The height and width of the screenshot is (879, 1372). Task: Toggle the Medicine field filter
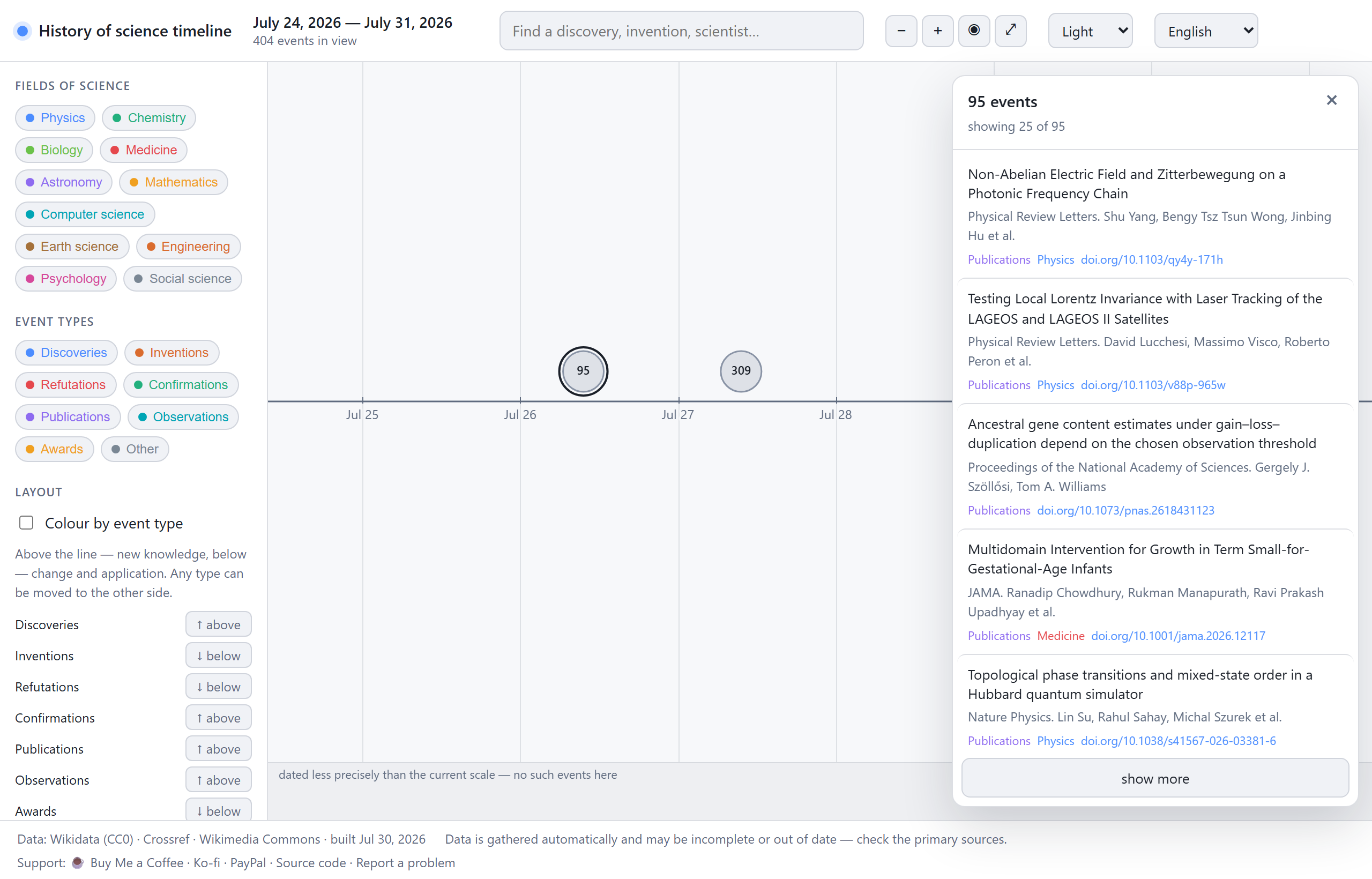coord(143,150)
